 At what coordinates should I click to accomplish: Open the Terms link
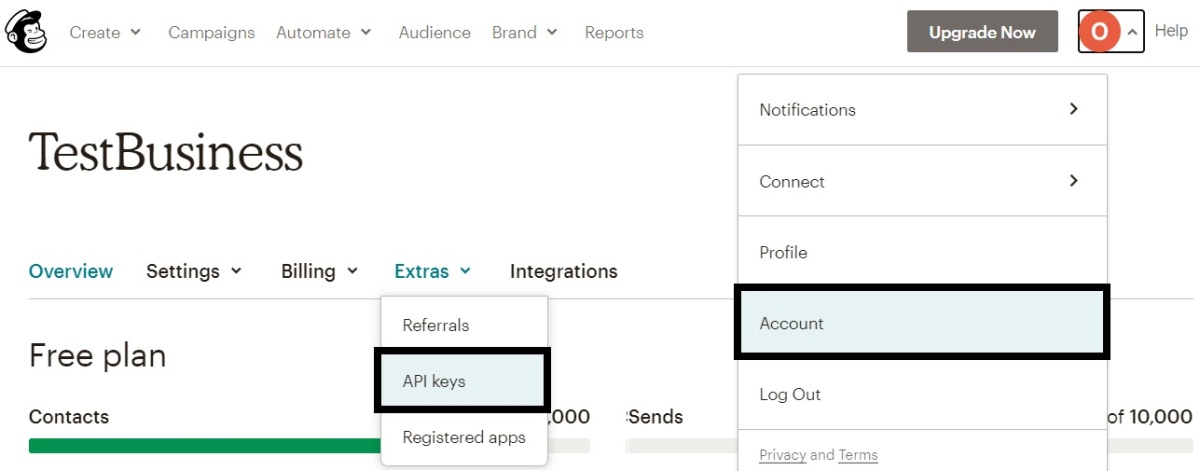858,455
